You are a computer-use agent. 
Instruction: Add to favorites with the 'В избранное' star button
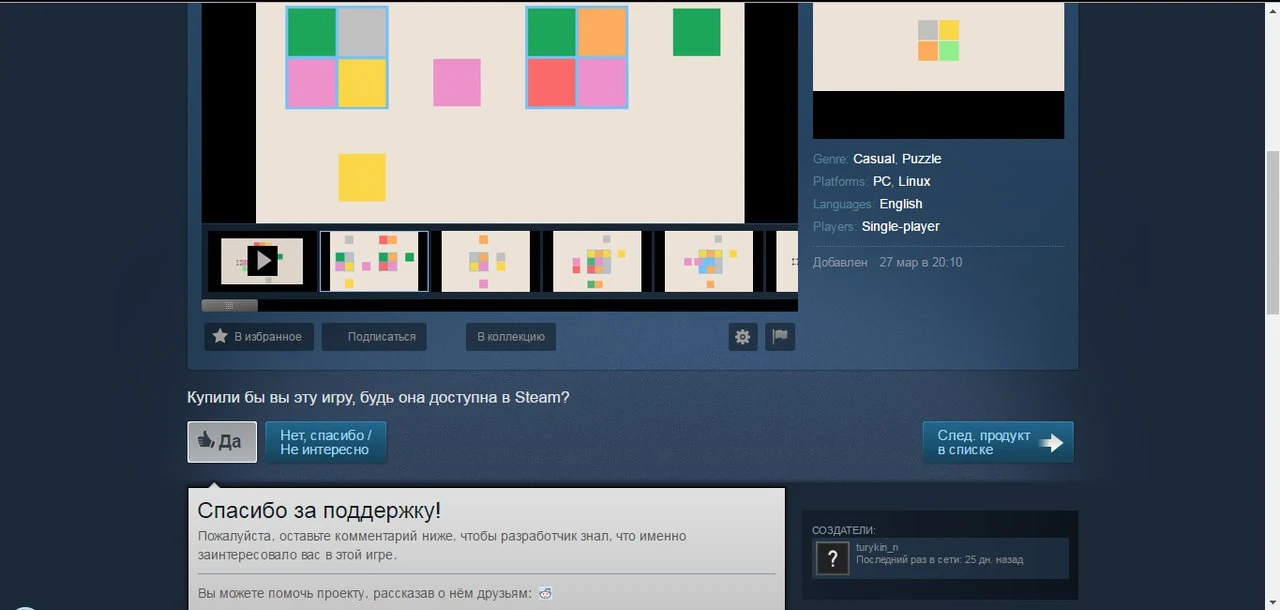pos(259,337)
